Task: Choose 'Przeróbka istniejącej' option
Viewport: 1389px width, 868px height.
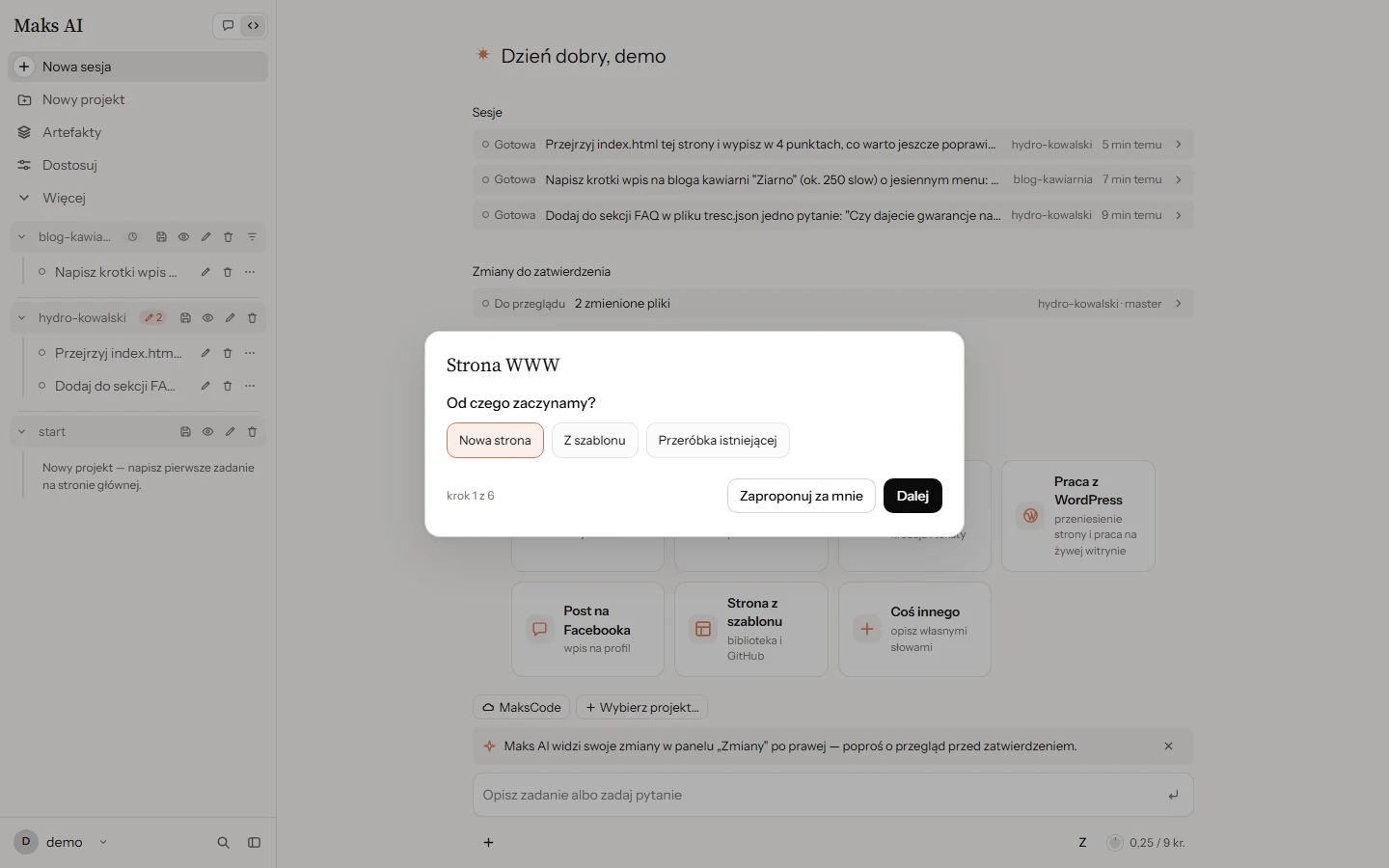Action: (x=718, y=441)
